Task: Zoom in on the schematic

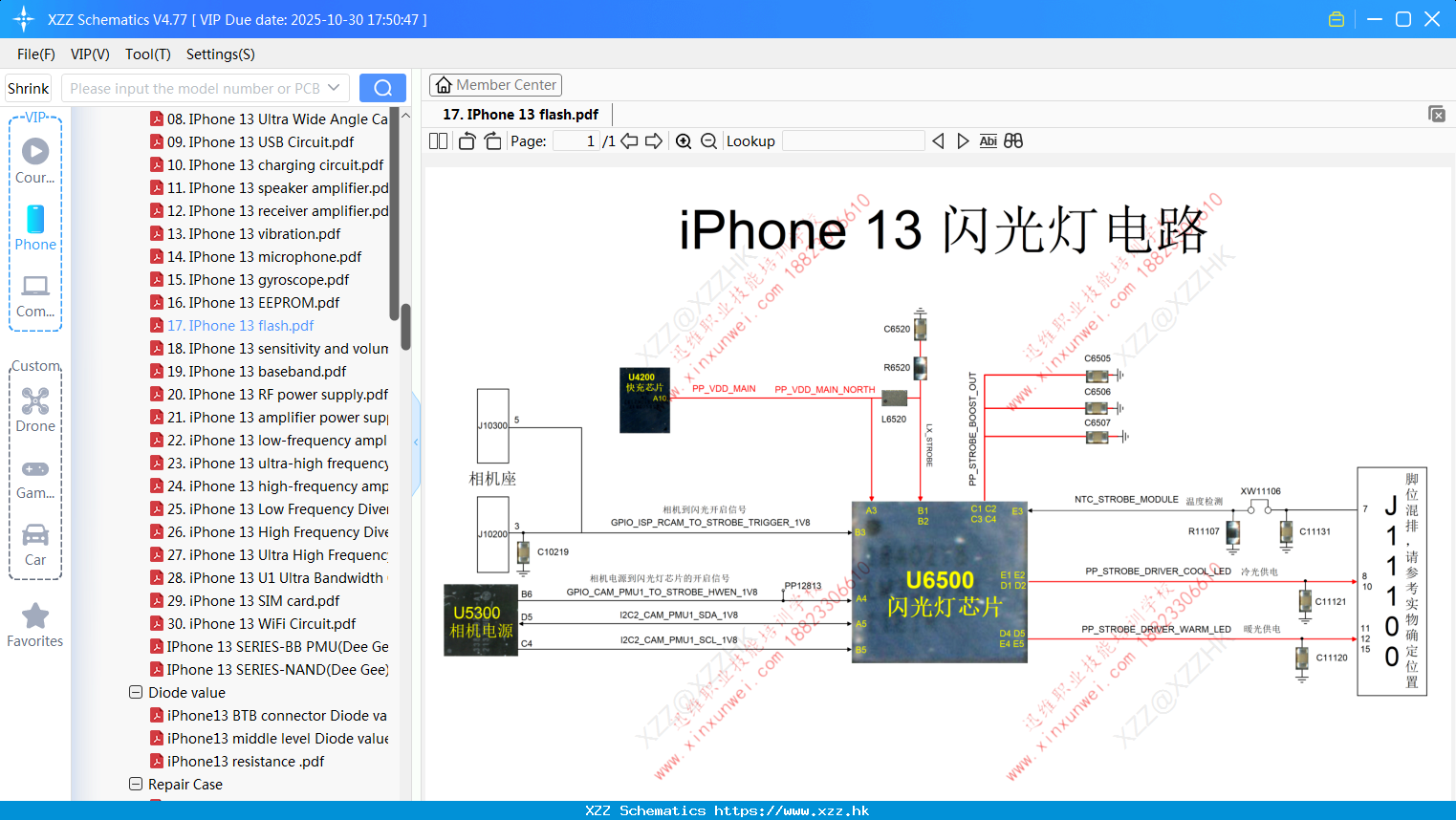Action: tap(684, 140)
